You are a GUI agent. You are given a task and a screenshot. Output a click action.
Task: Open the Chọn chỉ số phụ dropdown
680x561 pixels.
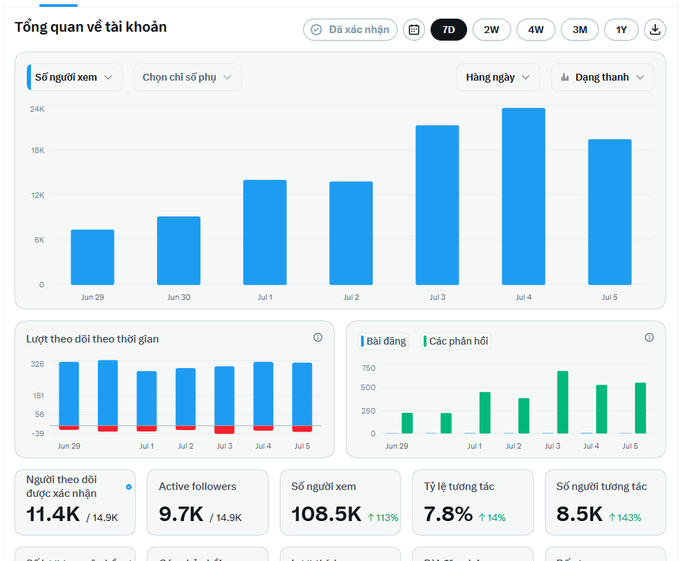point(187,77)
